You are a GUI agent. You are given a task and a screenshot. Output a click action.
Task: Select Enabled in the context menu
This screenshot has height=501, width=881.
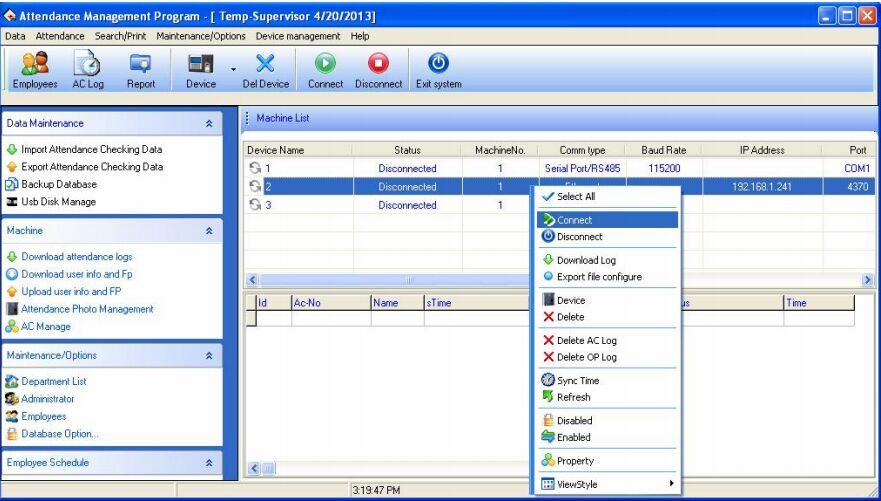point(574,437)
